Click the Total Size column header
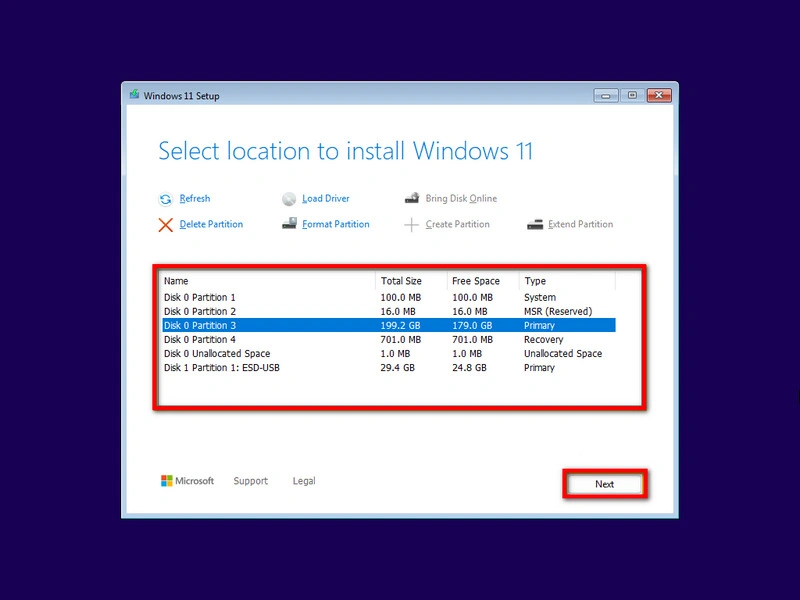 (x=398, y=280)
